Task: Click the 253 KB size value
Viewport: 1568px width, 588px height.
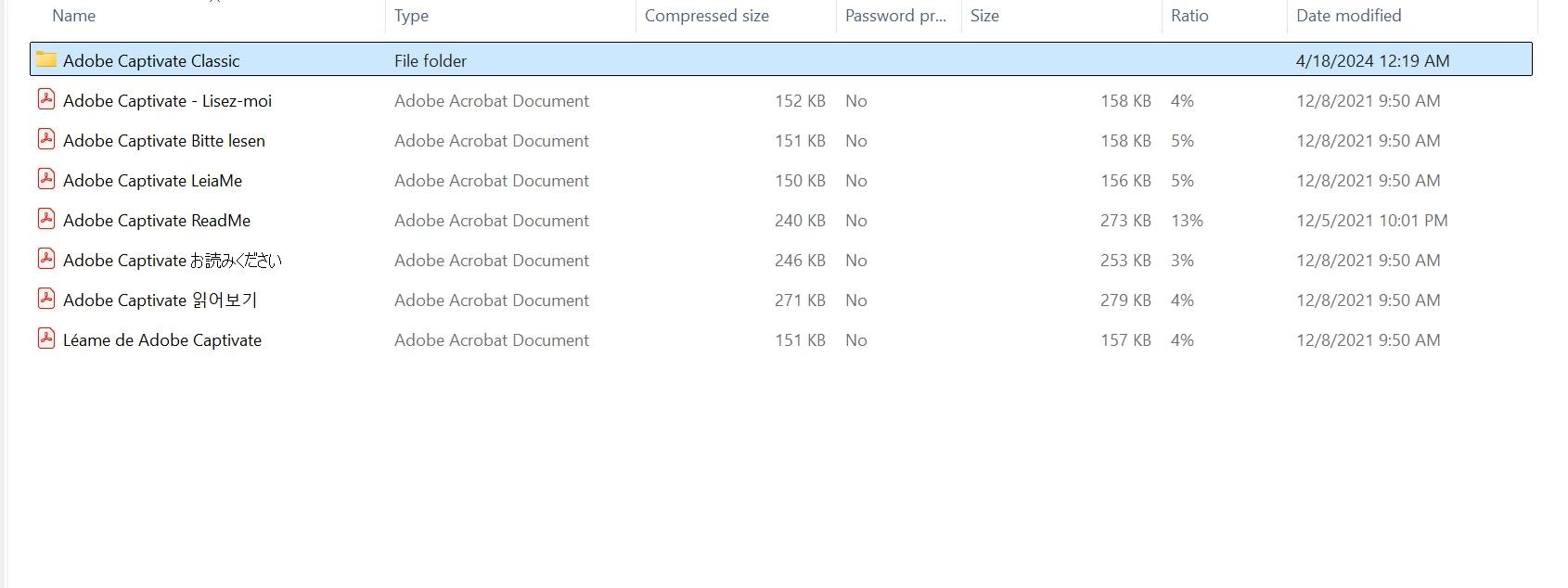Action: coord(1125,260)
